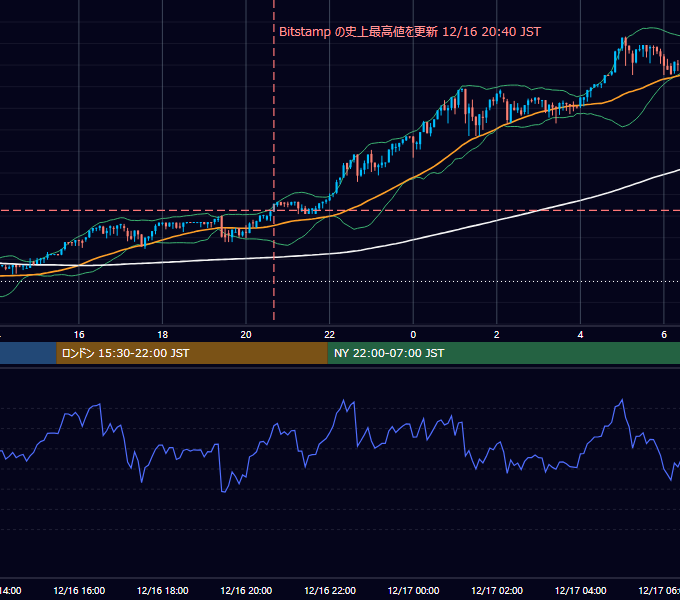Click the hour label 0 on the time axis
This screenshot has height=600, width=680.
(x=413, y=334)
